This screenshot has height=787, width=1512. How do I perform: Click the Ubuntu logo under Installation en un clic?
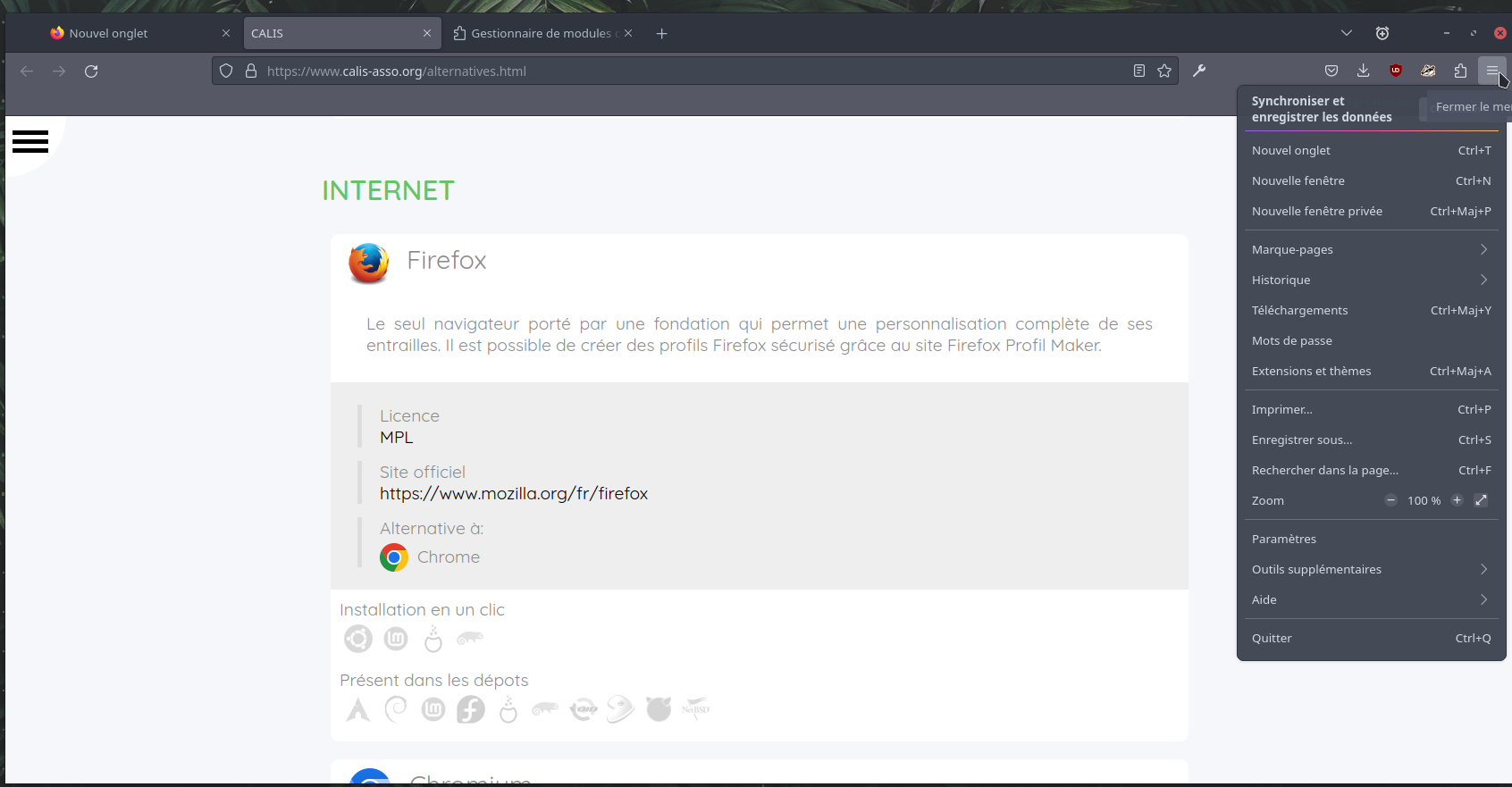[358, 639]
